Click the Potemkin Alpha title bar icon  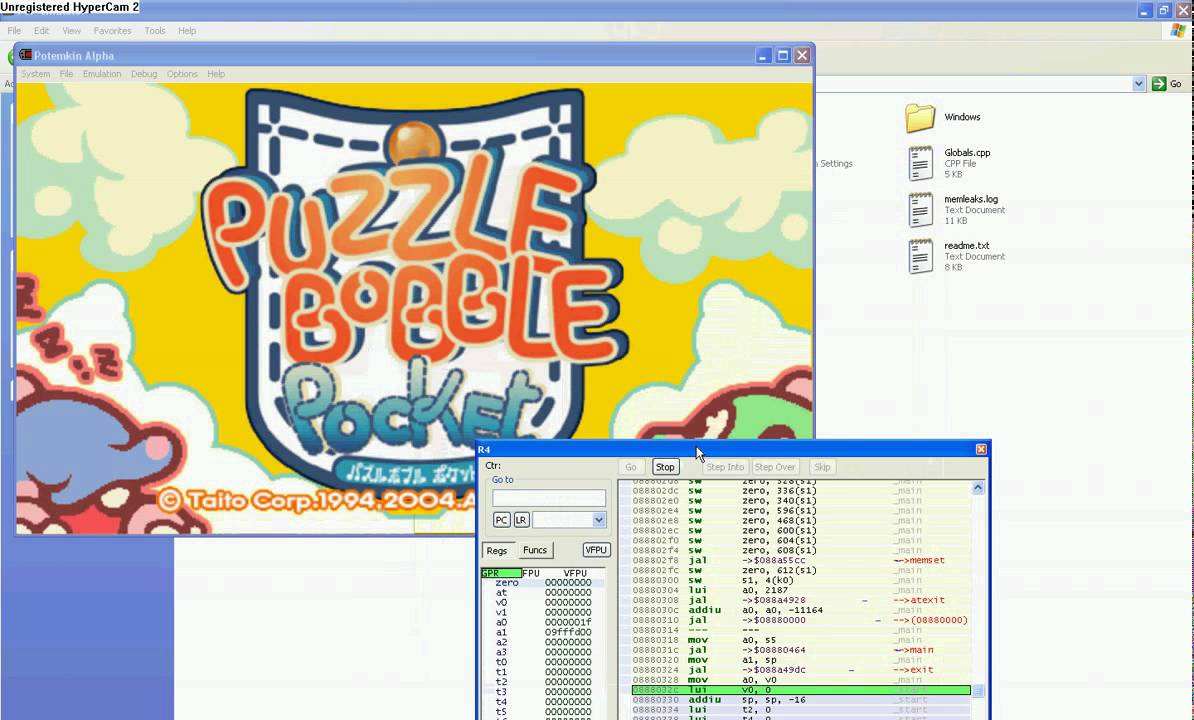(x=25, y=55)
